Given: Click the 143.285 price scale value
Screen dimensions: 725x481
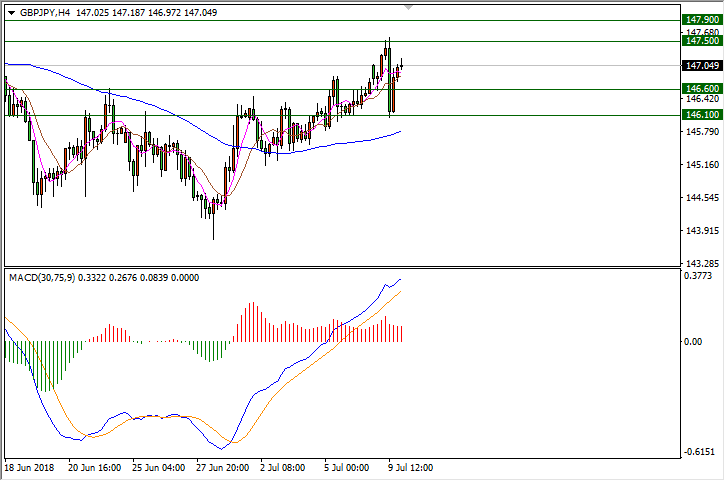Looking at the screenshot, I should (702, 264).
